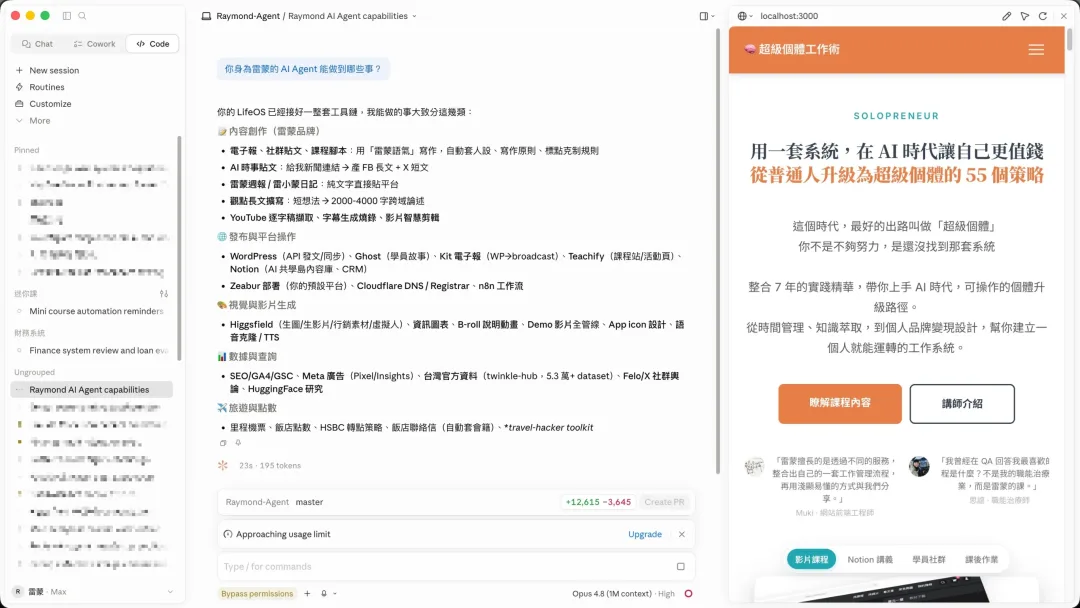
Task: Click the New session plus icon
Action: [x=19, y=70]
